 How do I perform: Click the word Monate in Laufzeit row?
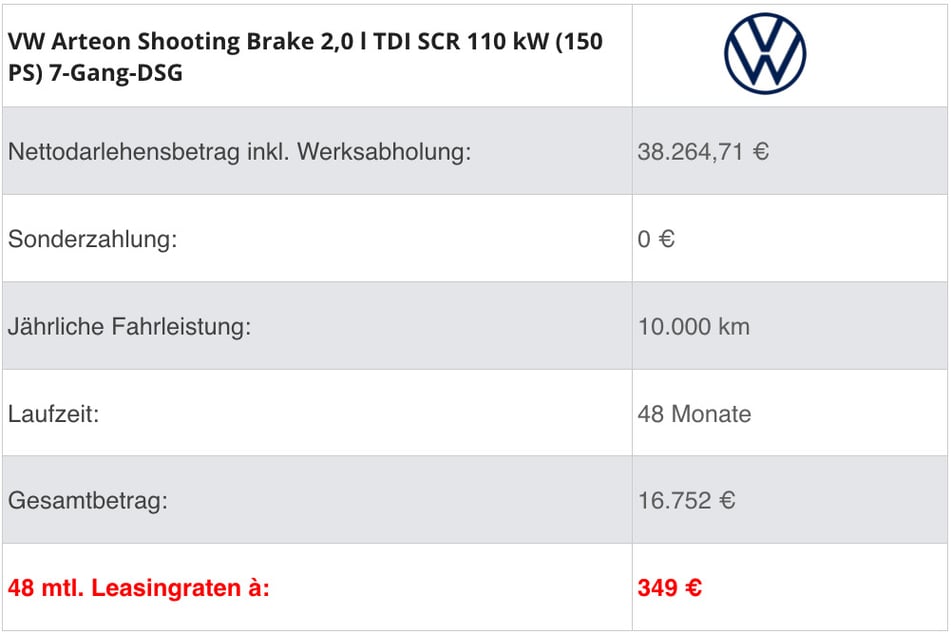[x=711, y=414]
